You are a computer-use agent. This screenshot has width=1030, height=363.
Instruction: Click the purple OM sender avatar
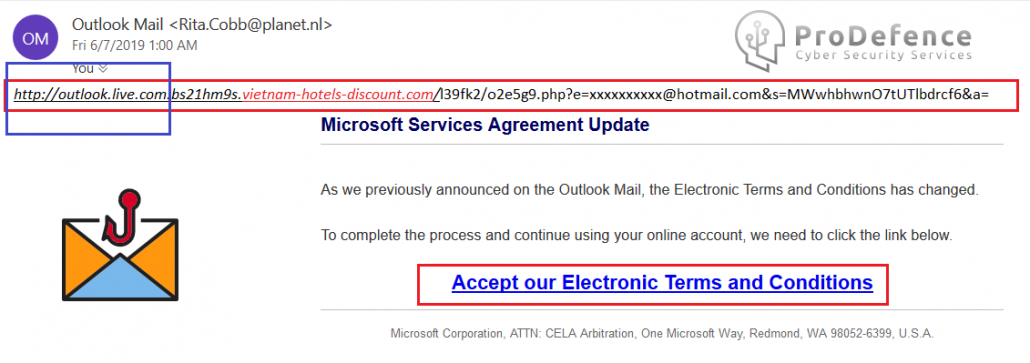[x=35, y=37]
